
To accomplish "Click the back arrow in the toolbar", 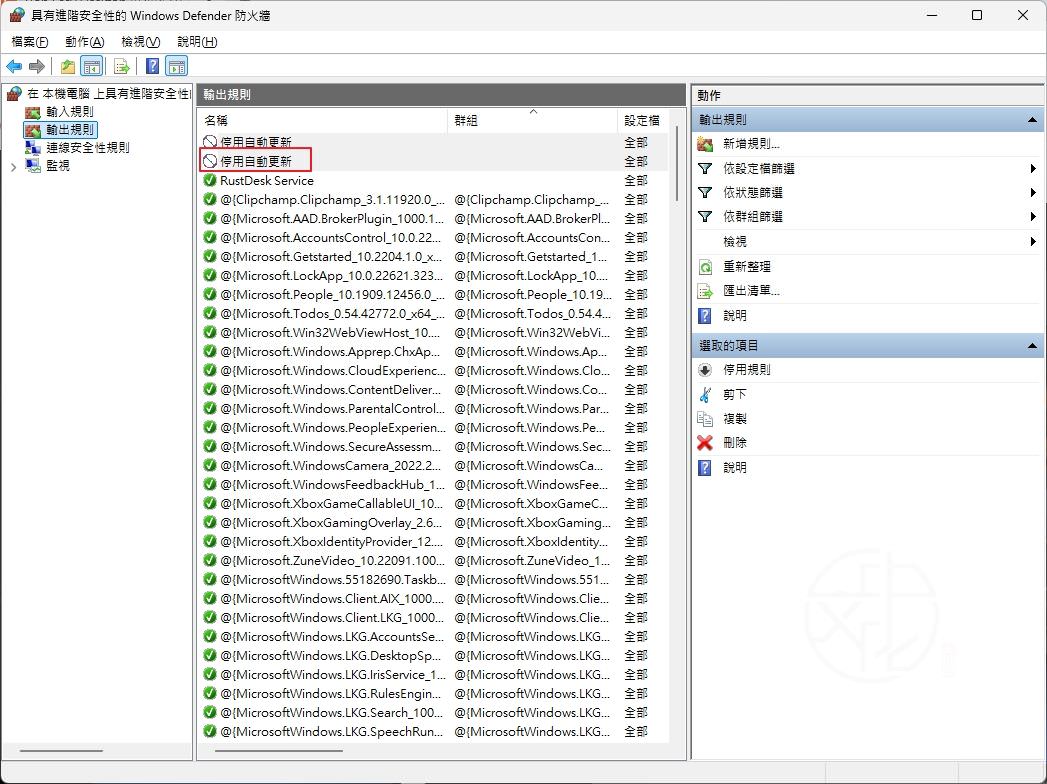I will click(14, 67).
